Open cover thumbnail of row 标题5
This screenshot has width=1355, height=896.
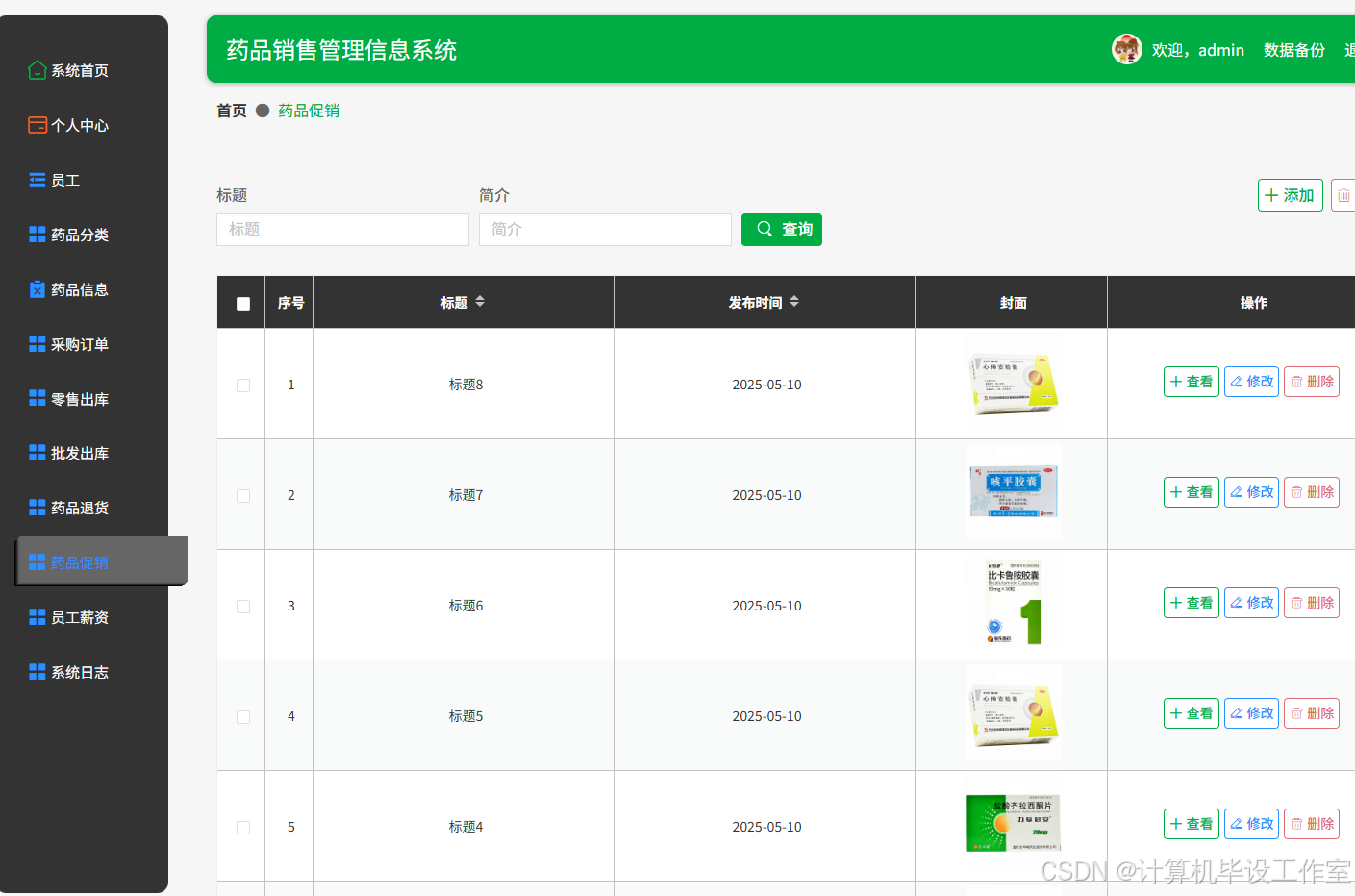pyautogui.click(x=1013, y=713)
